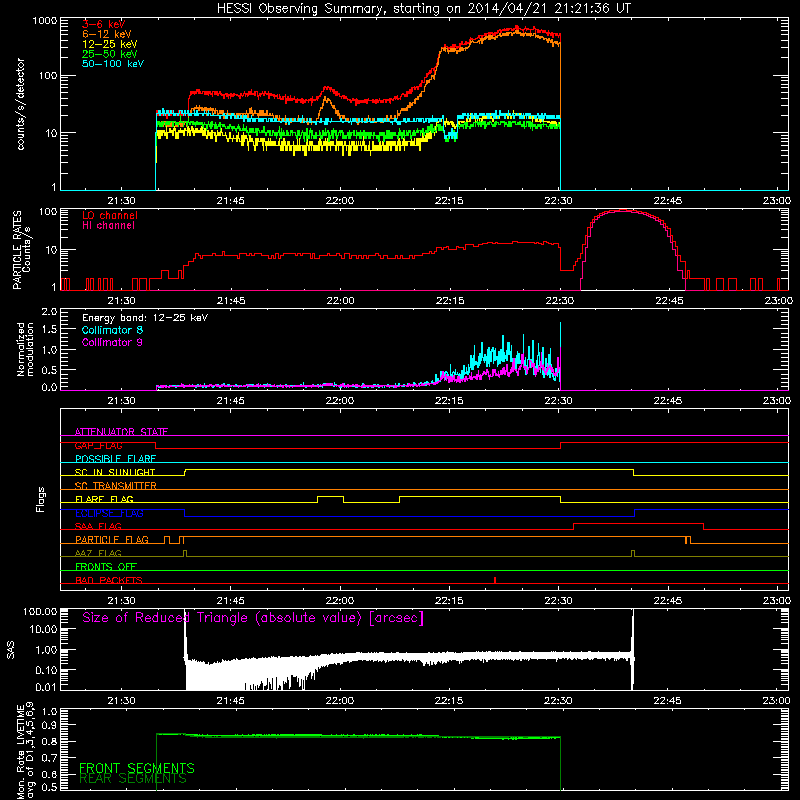Screen dimensions: 800x800
Task: Click the 21:30 tick label of counts plot
Action: click(x=121, y=201)
